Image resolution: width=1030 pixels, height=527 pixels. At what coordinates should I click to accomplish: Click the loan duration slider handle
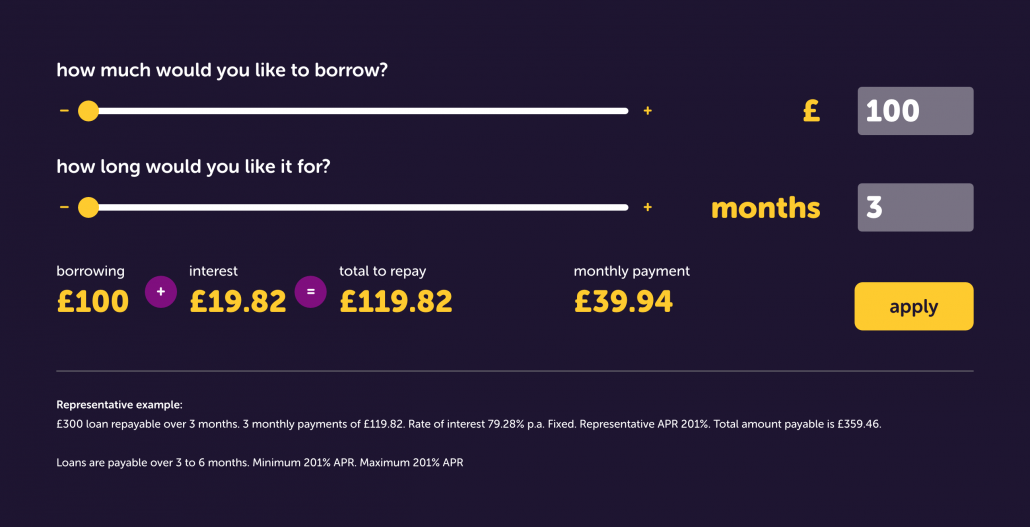click(88, 208)
